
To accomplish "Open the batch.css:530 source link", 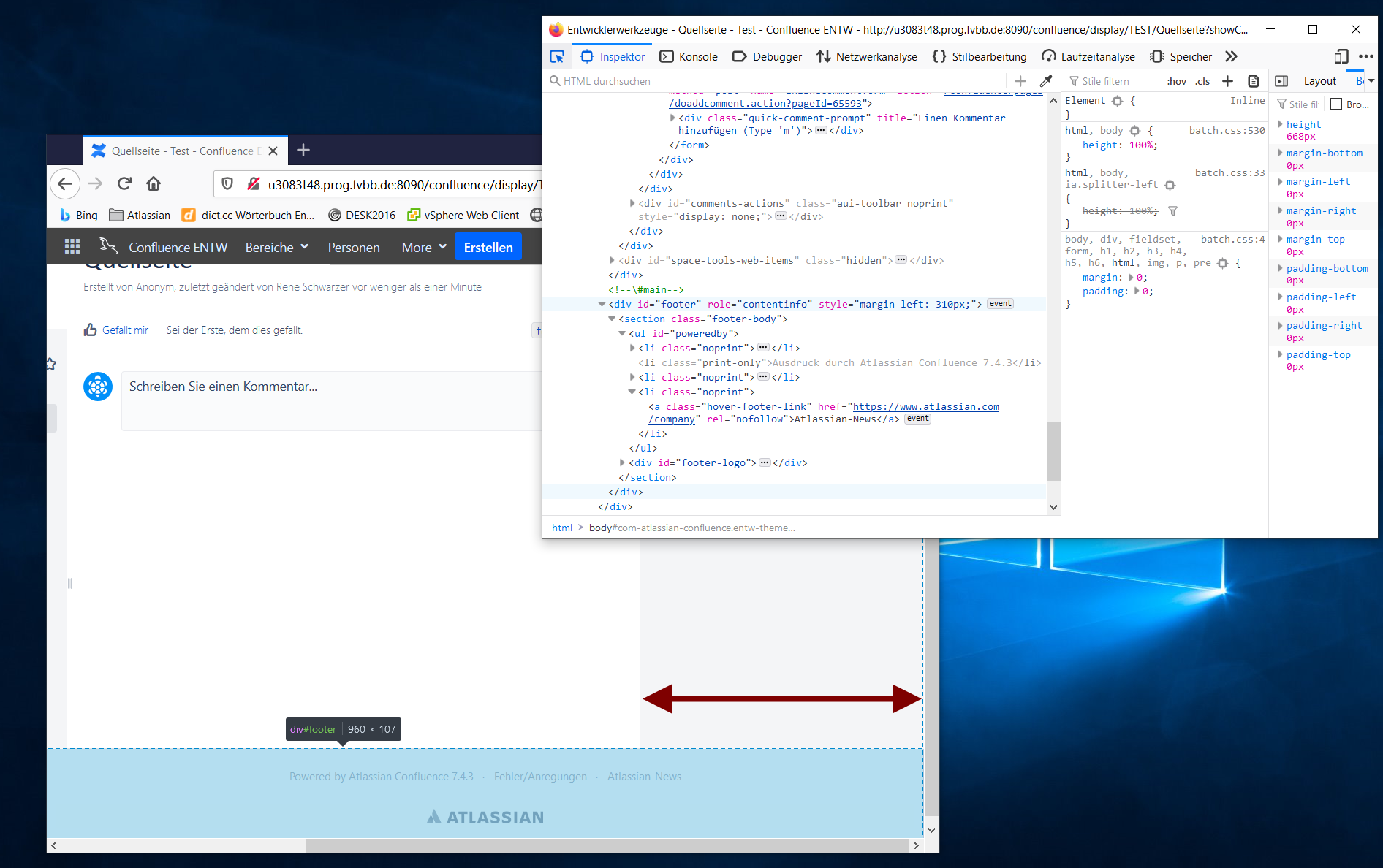I will (x=1227, y=130).
